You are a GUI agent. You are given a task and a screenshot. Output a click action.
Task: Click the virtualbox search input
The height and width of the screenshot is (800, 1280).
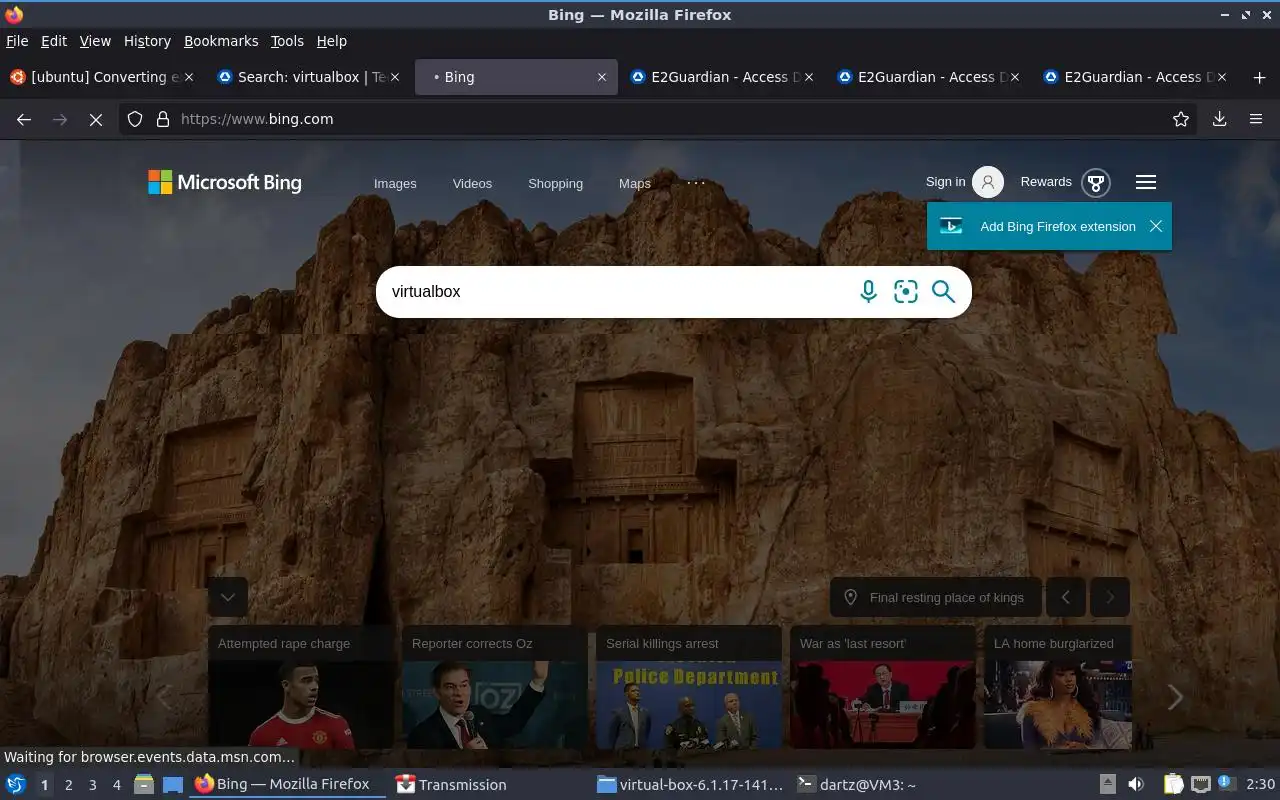coord(616,292)
